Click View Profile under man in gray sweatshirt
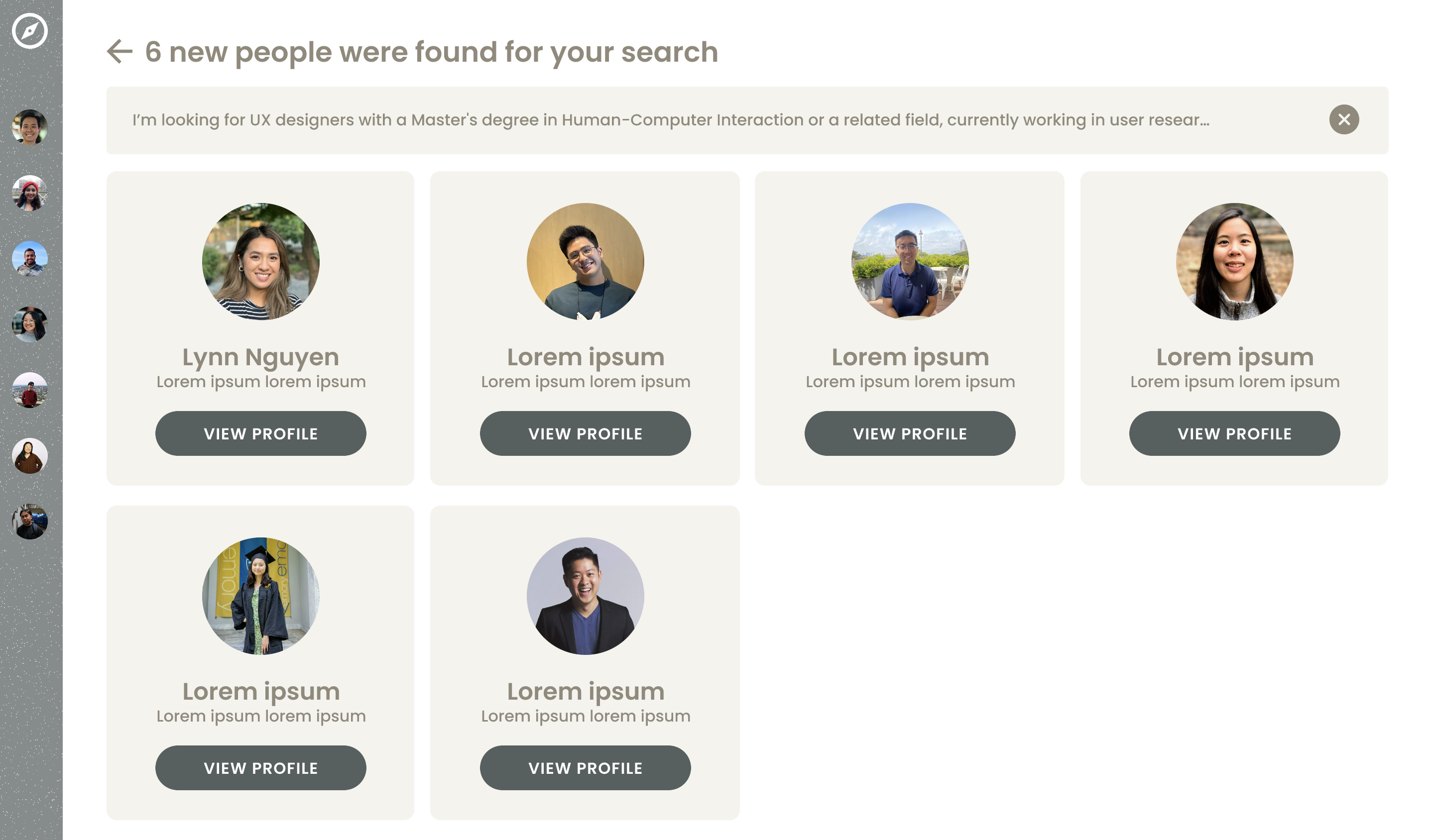Viewport: 1431px width, 840px height. click(585, 433)
